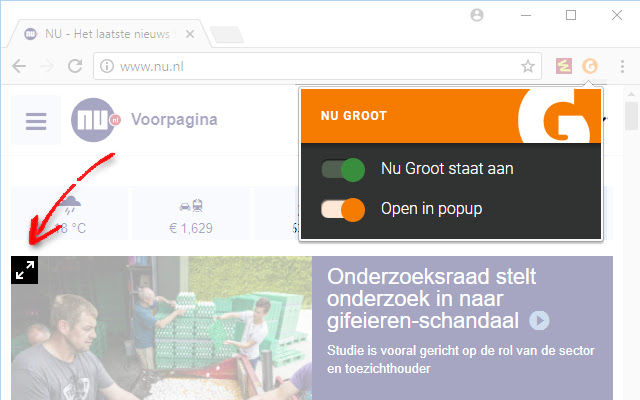
Task: Click the NU GROOT popup header
Action: 451,116
